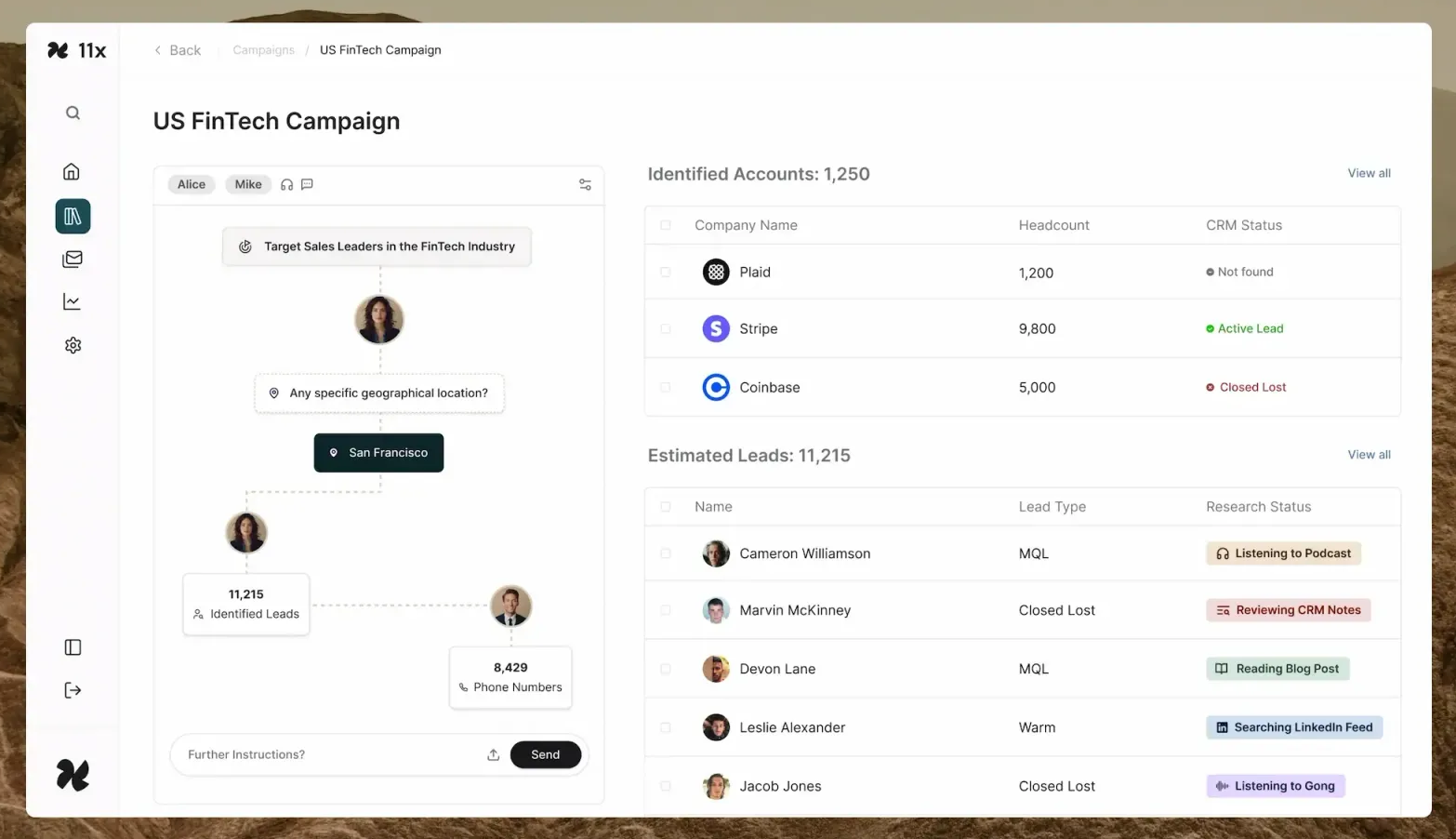Click the Research Status column header
The width and height of the screenshot is (1456, 839).
tap(1258, 507)
